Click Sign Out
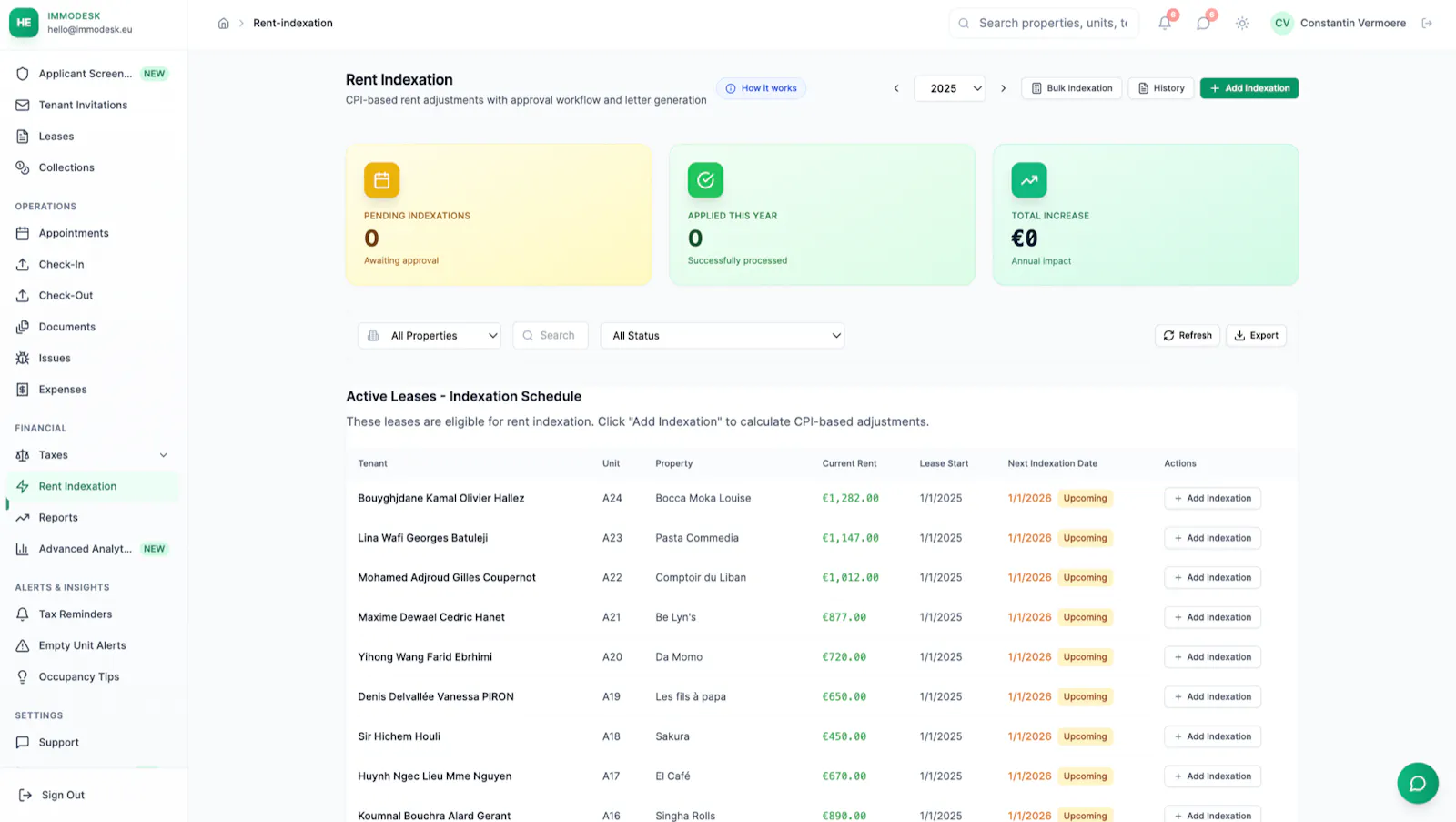Image resolution: width=1456 pixels, height=822 pixels. [x=53, y=796]
